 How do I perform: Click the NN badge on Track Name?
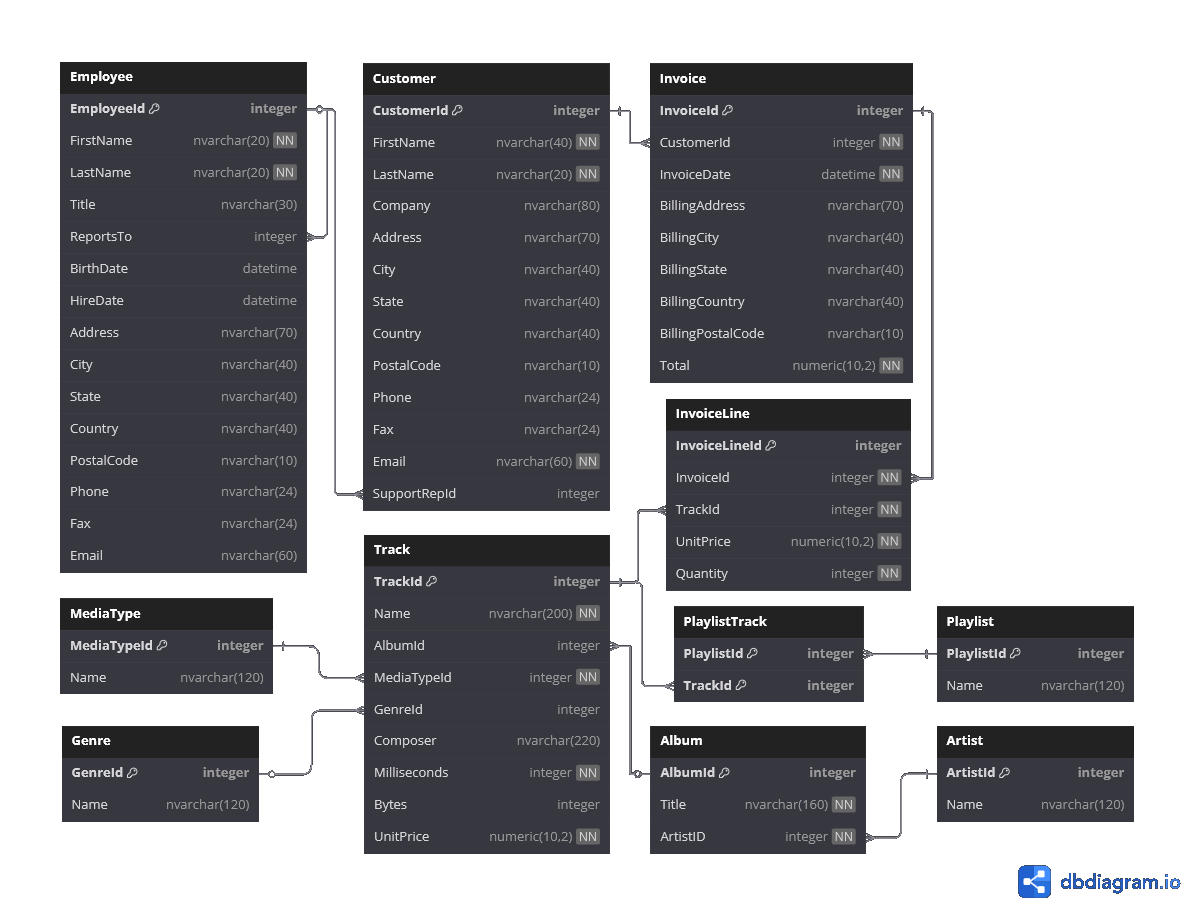(588, 613)
